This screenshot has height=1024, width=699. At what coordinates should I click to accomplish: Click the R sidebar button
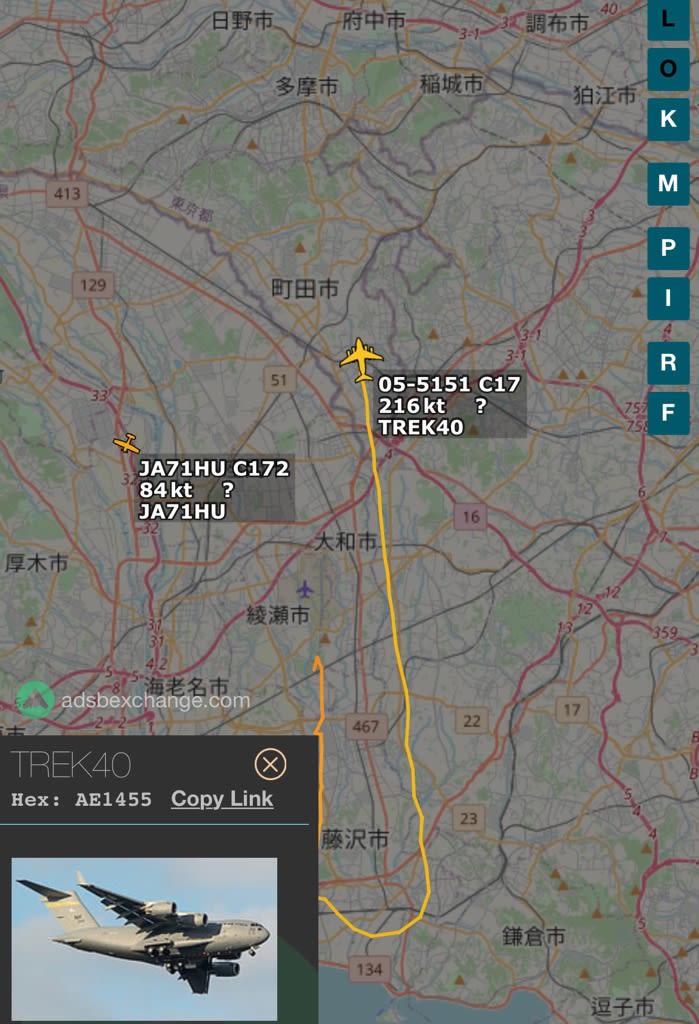click(x=668, y=362)
